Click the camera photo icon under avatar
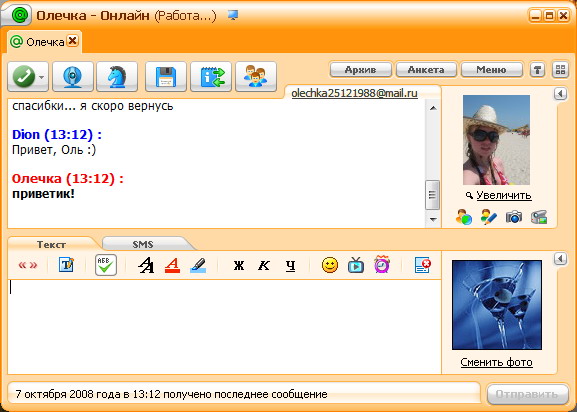The width and height of the screenshot is (577, 412). (x=514, y=217)
